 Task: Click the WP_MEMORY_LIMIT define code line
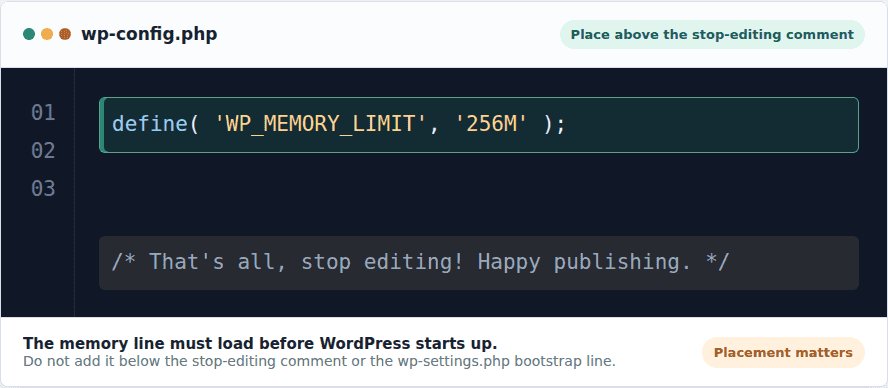(479, 125)
